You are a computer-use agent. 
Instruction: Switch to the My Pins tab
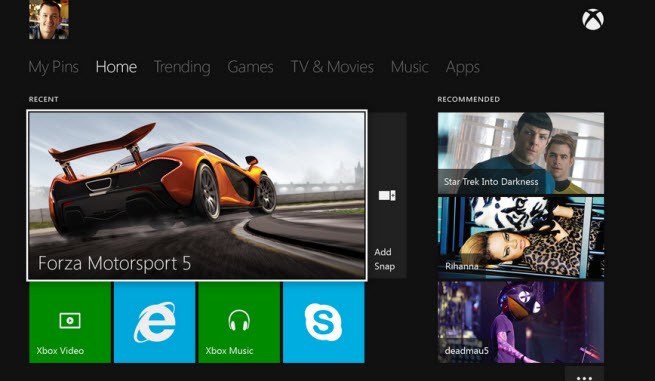pyautogui.click(x=53, y=67)
